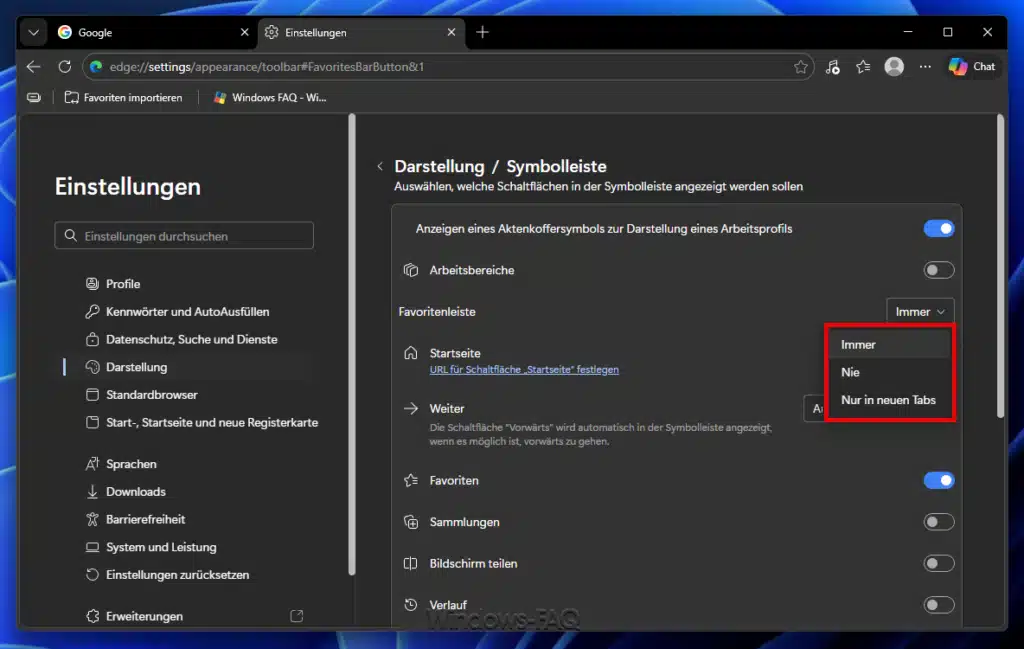The height and width of the screenshot is (649, 1024).
Task: Disable the Favoriten toggle
Action: 938,480
